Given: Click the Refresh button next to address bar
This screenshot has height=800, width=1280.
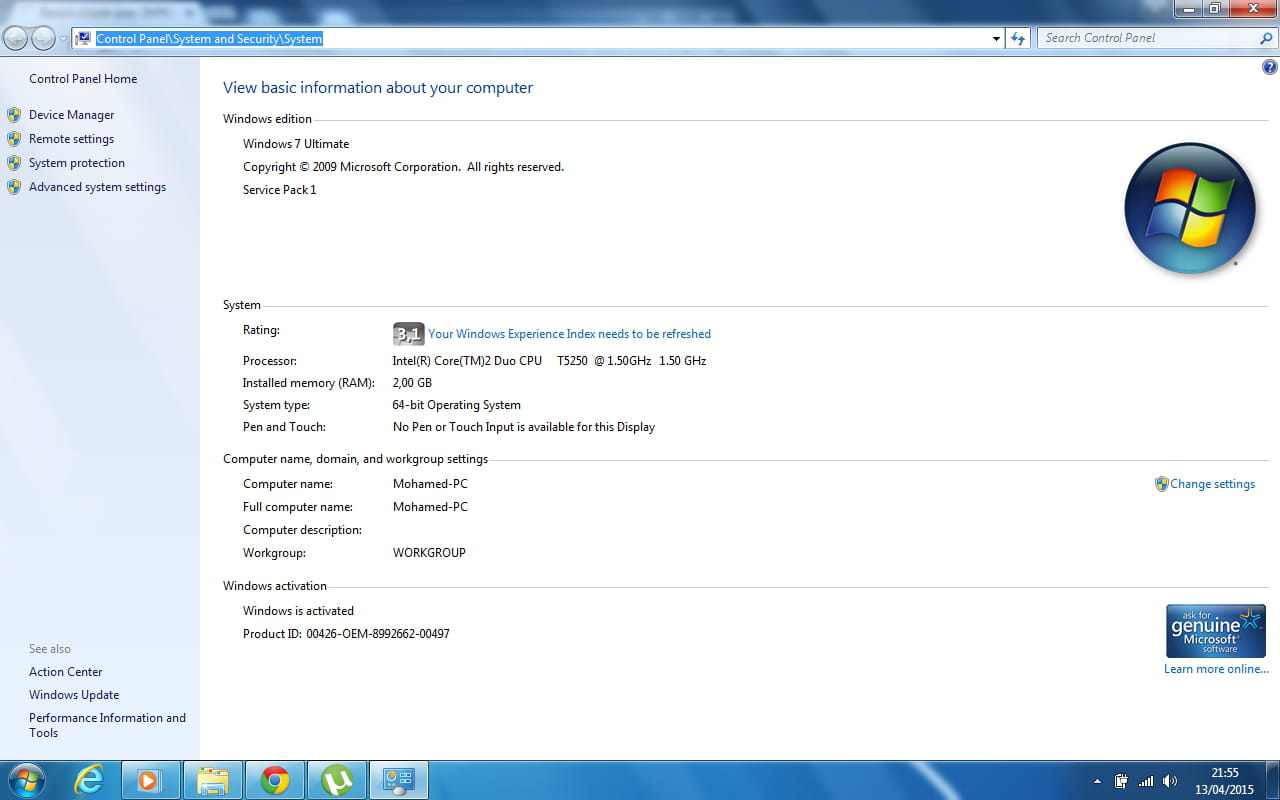Looking at the screenshot, I should [1018, 39].
